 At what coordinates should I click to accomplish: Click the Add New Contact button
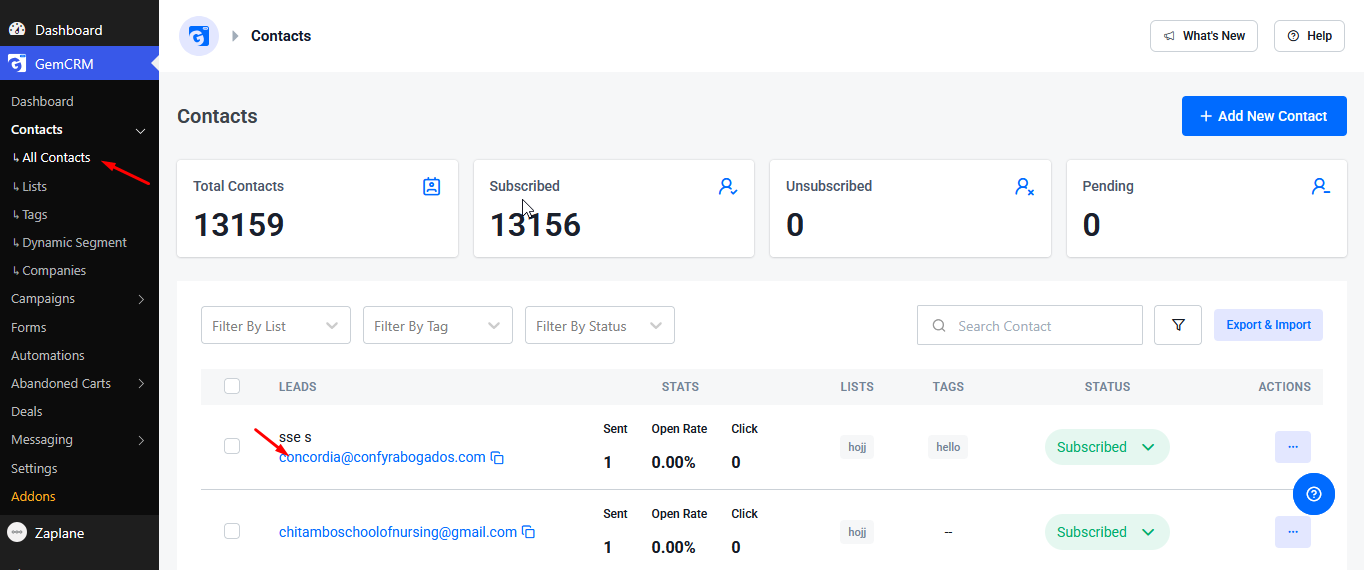[1264, 116]
